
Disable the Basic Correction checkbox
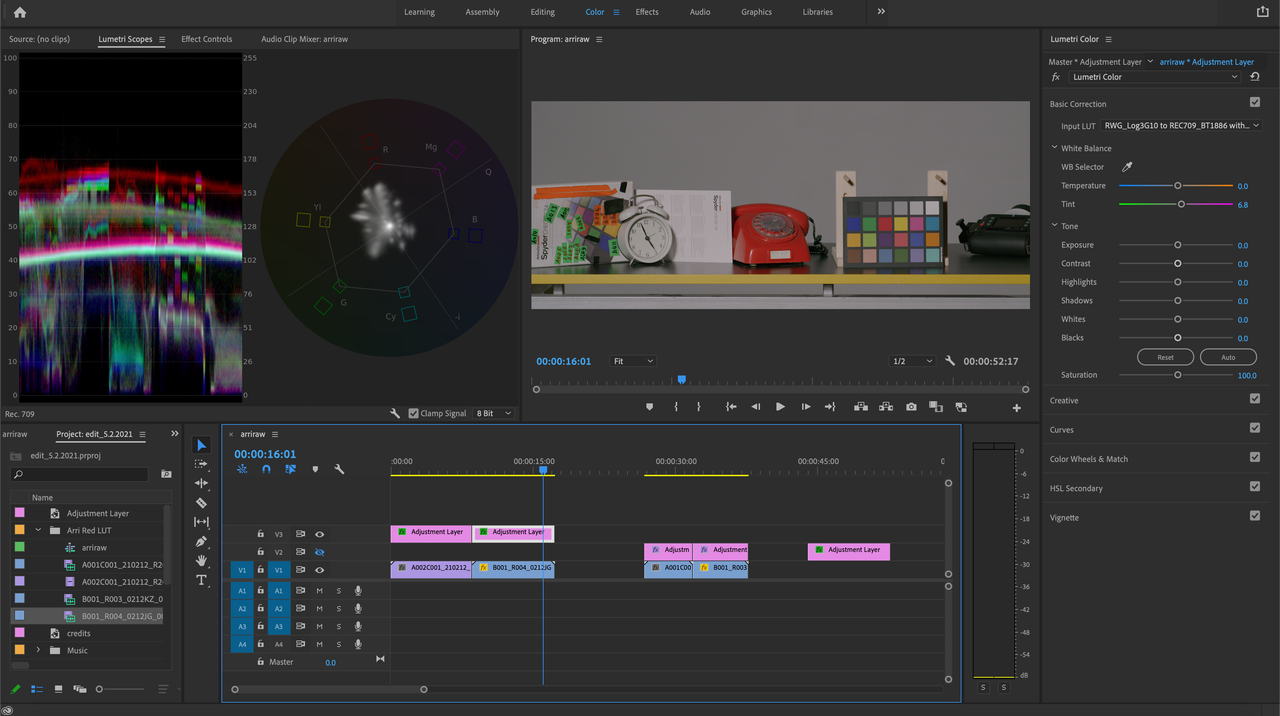(1255, 102)
